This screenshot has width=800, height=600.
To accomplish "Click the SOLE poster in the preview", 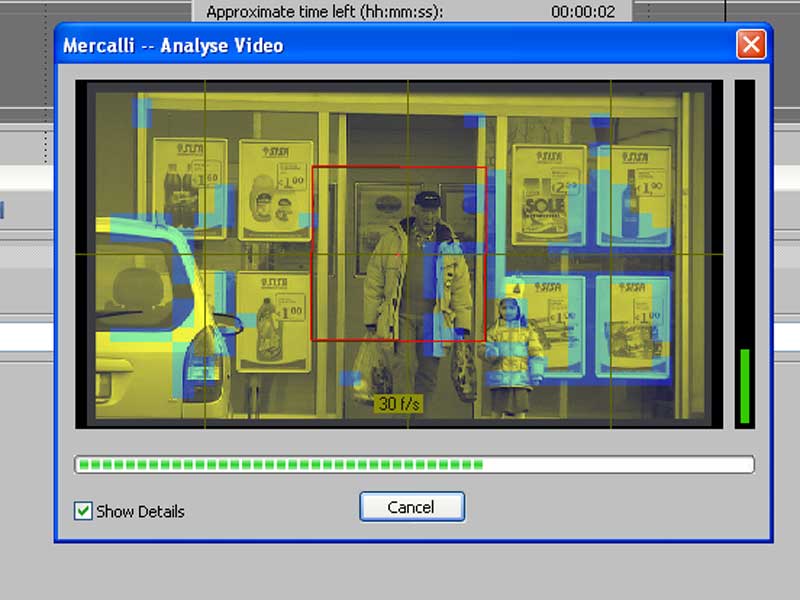I will (548, 196).
